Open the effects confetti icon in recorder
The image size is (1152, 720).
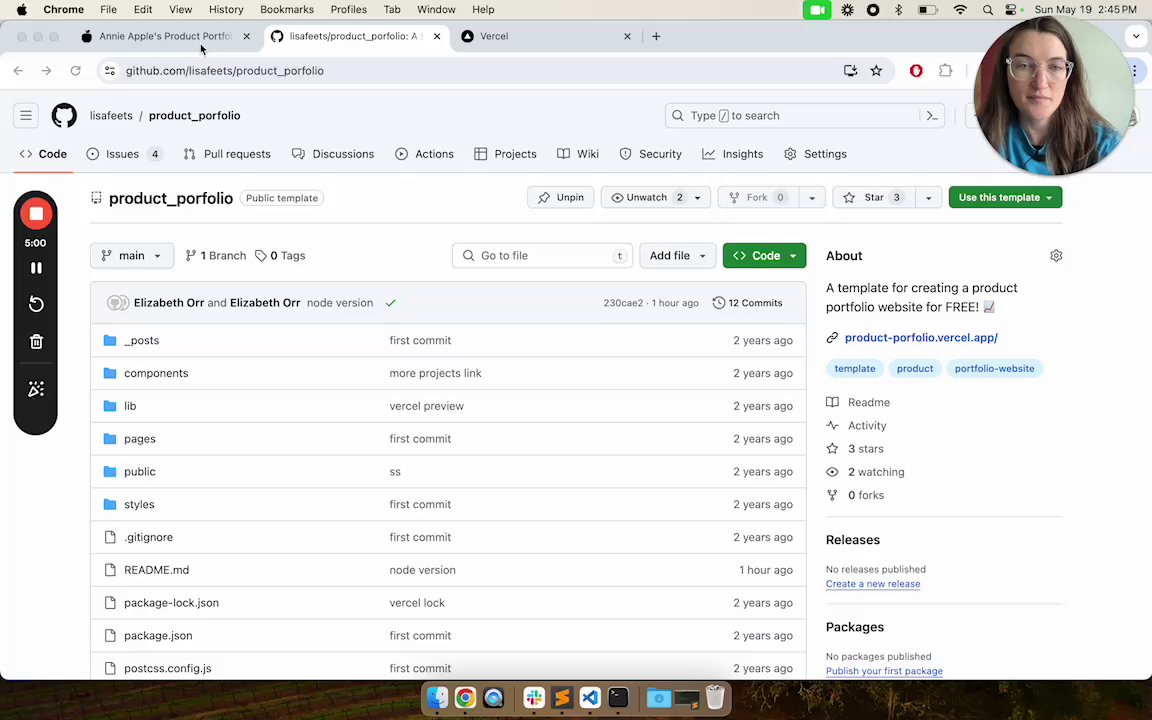click(35, 389)
